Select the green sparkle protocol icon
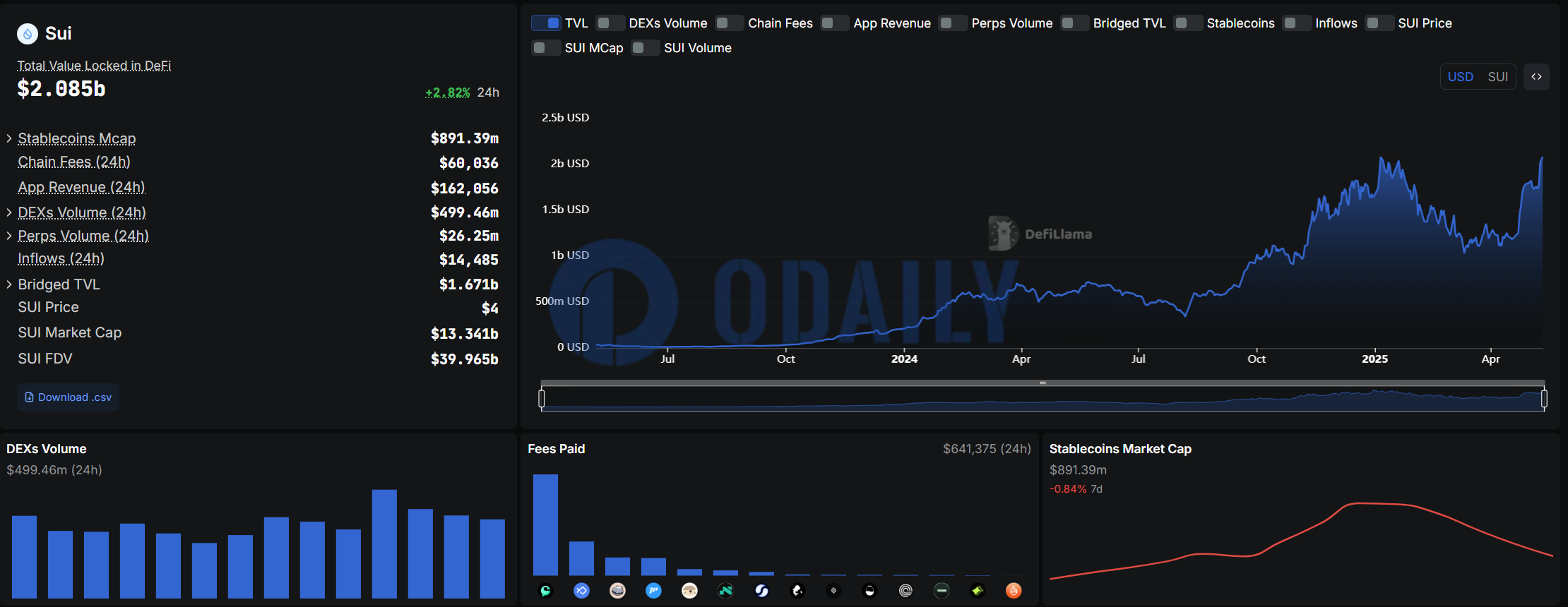Screen dimensions: 1568x607 978,591
